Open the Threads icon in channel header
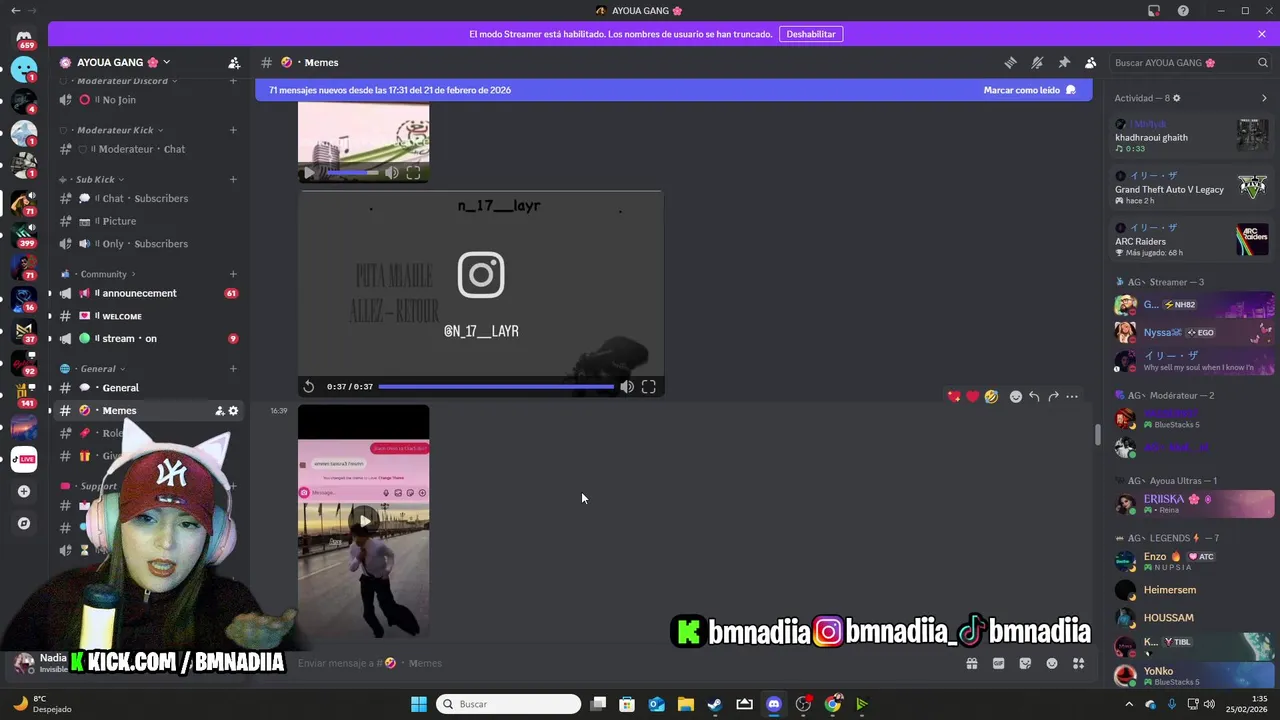This screenshot has height=720, width=1280. (1010, 62)
